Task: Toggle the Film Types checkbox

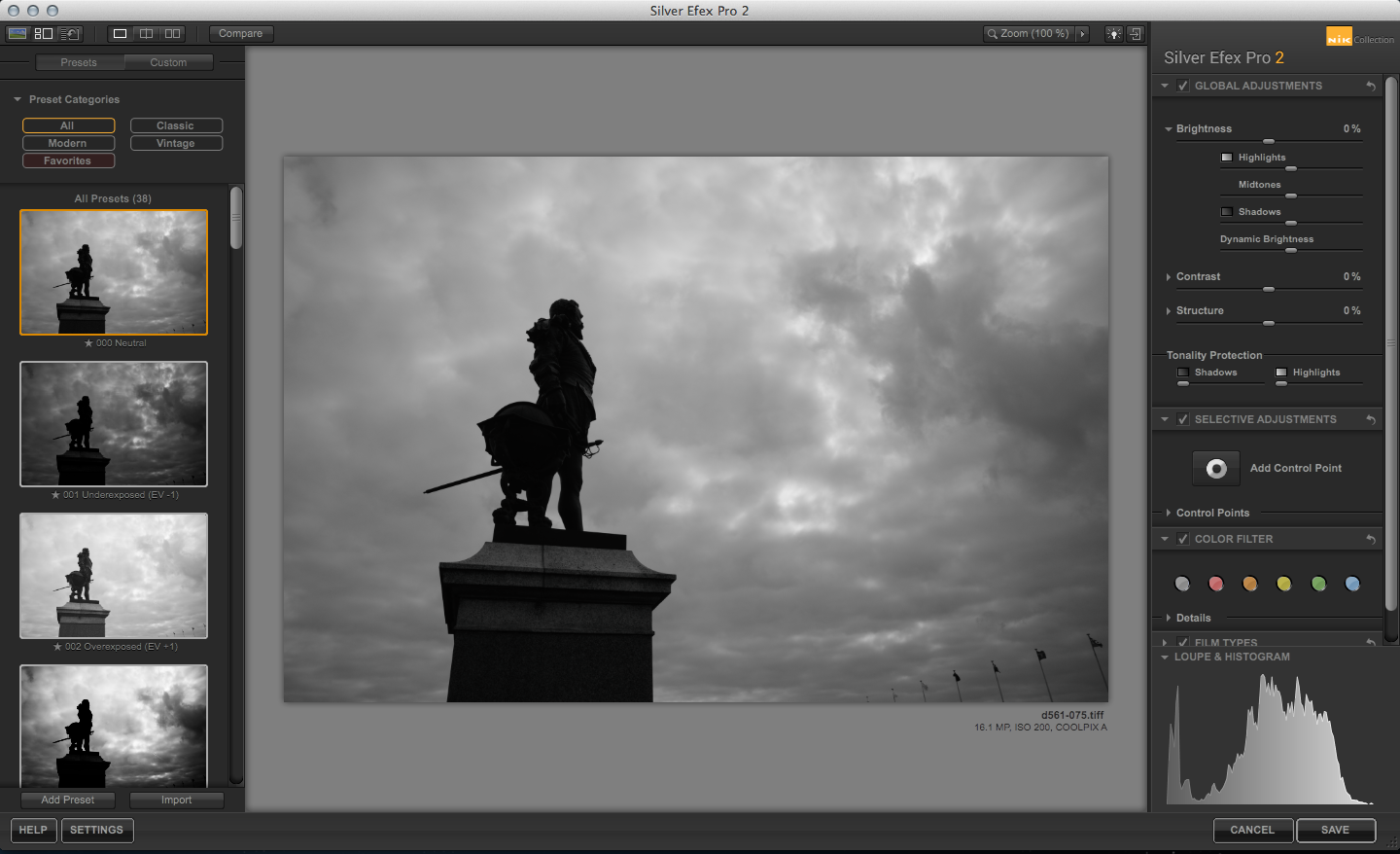Action: [1183, 642]
